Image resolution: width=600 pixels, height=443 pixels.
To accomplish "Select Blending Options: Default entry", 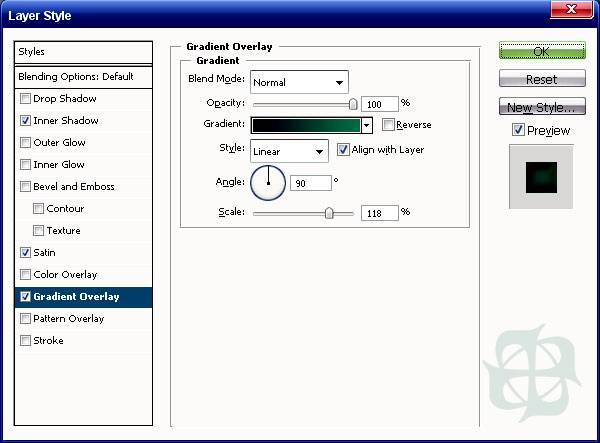I will pyautogui.click(x=83, y=77).
